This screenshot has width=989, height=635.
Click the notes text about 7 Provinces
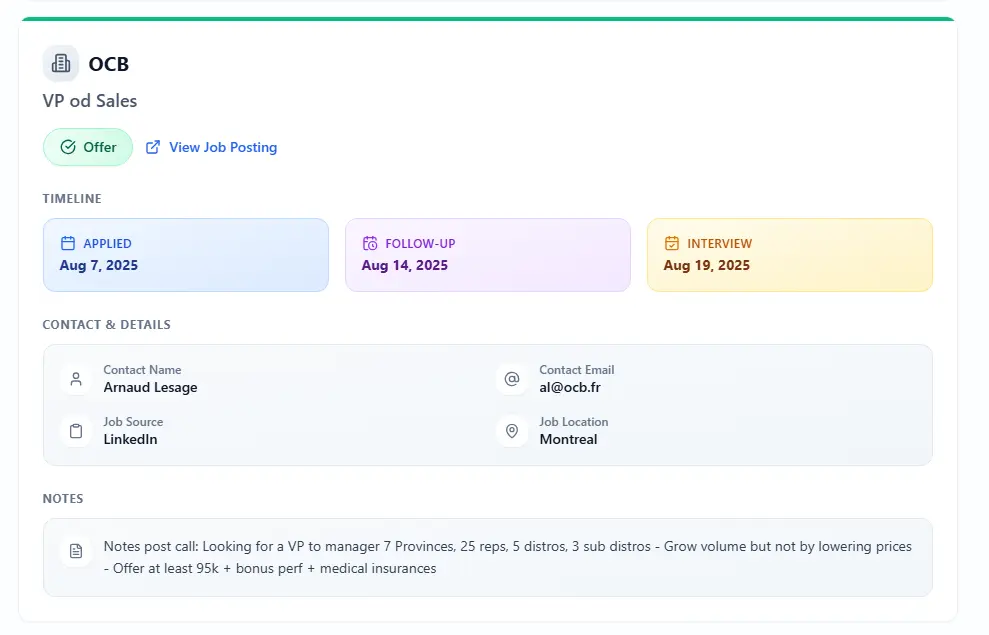tap(508, 557)
